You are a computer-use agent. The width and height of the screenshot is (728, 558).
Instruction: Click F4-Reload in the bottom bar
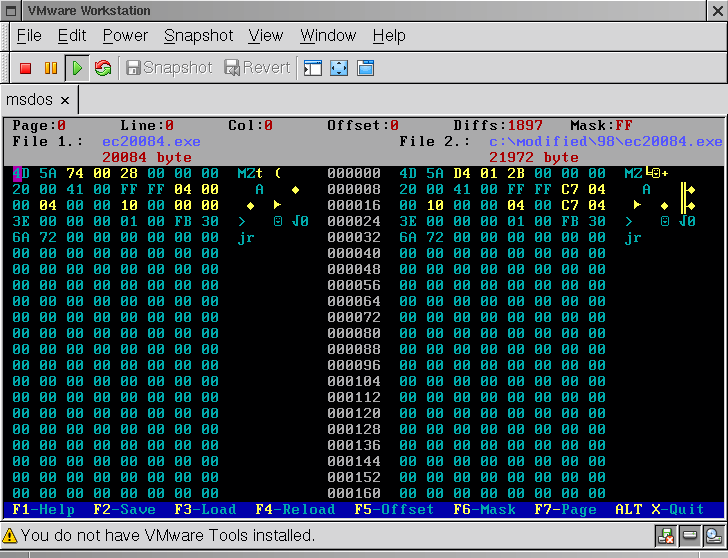[295, 510]
